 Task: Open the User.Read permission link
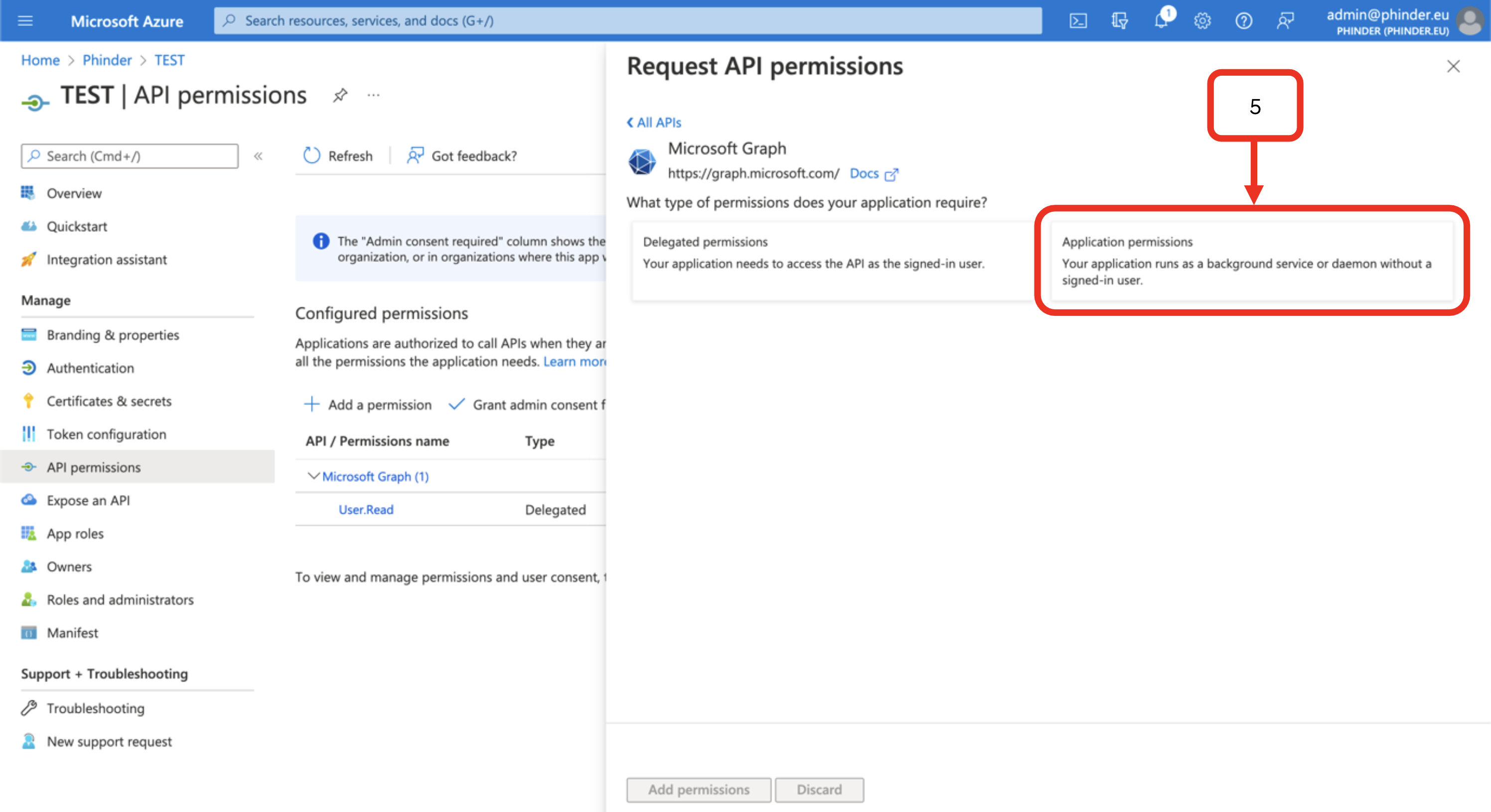tap(366, 509)
